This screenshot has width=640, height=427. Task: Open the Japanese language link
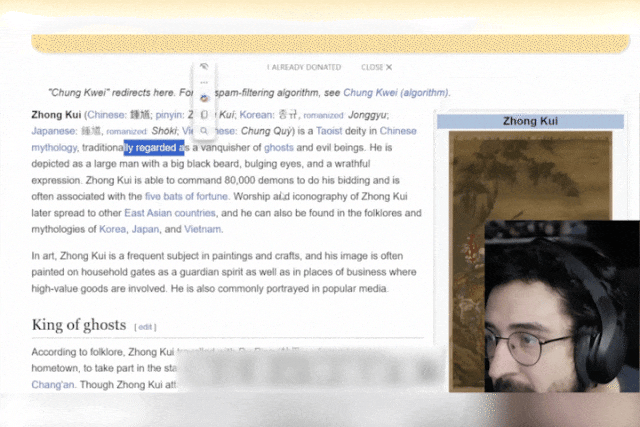(53, 131)
